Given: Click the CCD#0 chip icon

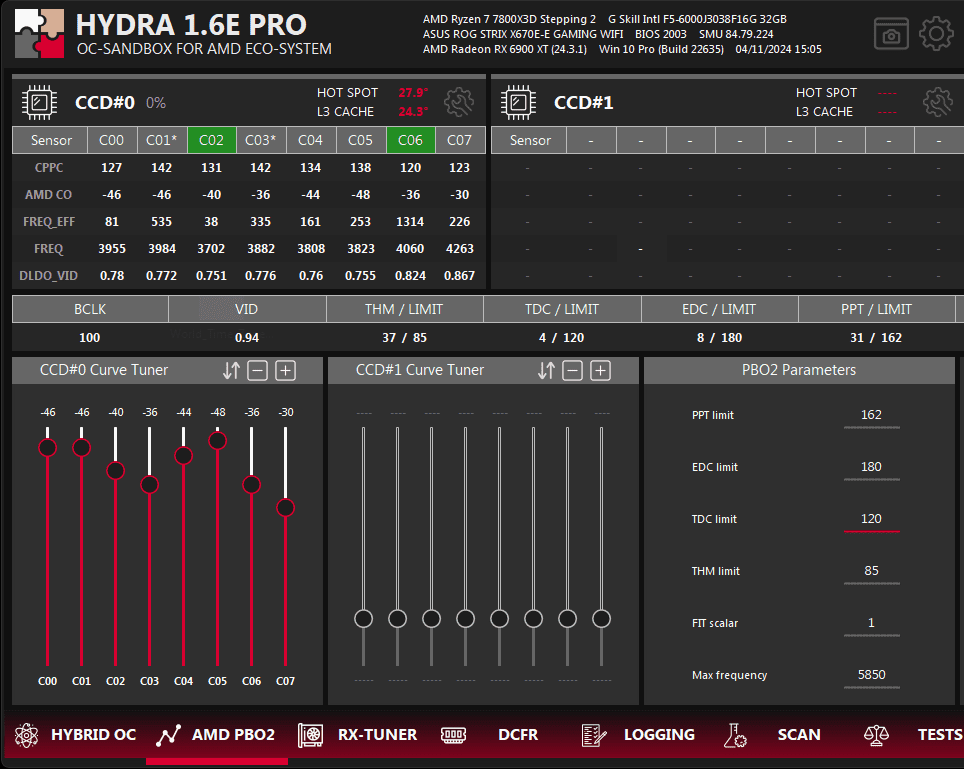Looking at the screenshot, I should tap(39, 102).
